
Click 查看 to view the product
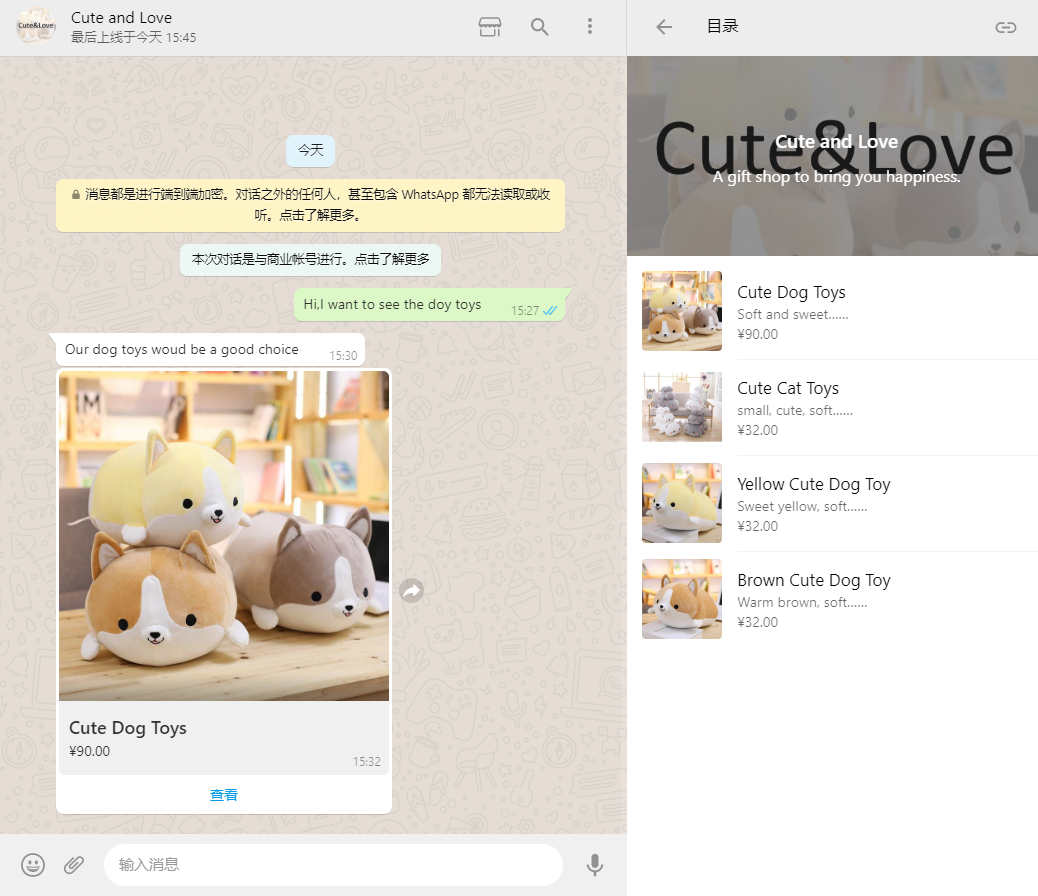[224, 794]
